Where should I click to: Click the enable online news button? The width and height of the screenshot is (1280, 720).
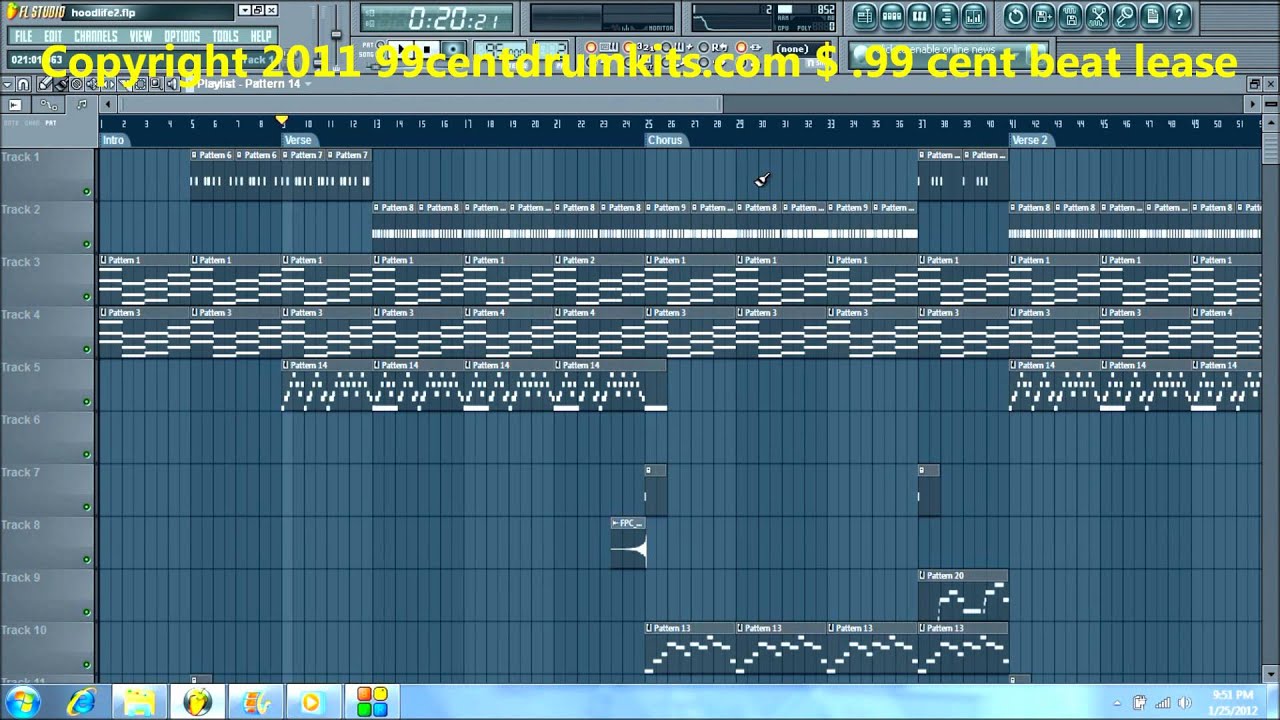pos(948,55)
